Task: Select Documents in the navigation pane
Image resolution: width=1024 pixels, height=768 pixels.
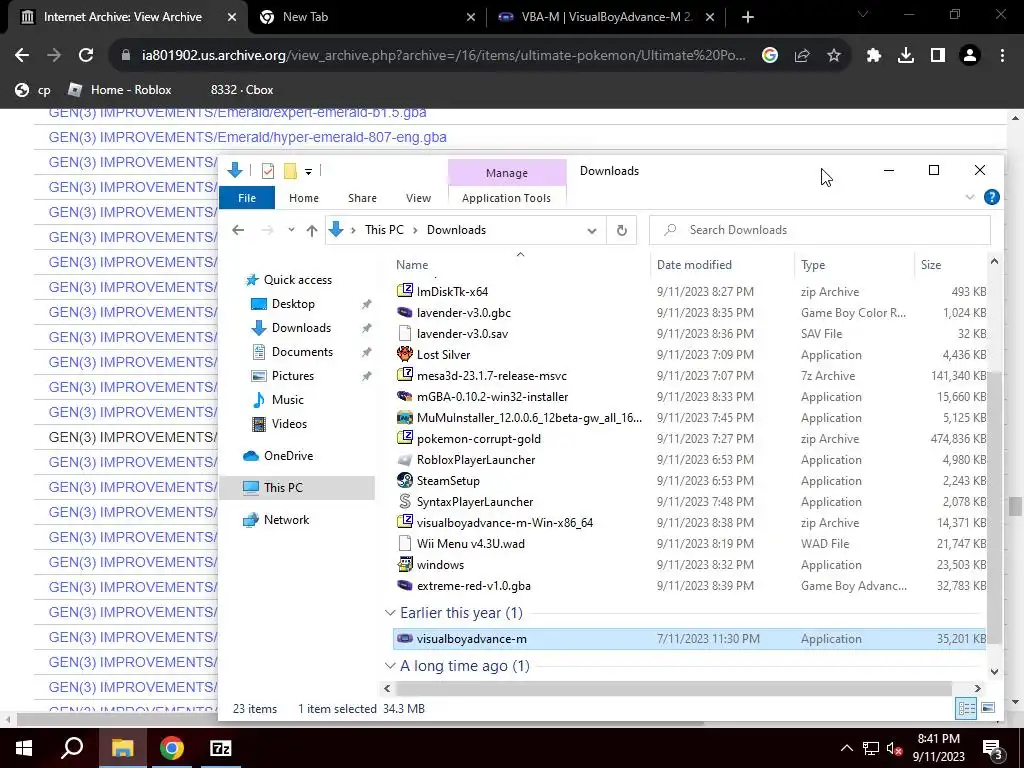Action: [302, 351]
